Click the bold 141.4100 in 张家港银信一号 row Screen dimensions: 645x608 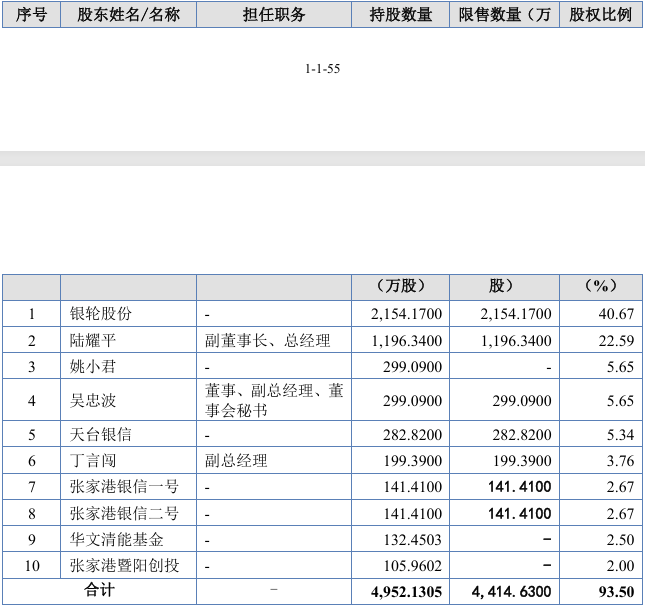(x=520, y=487)
